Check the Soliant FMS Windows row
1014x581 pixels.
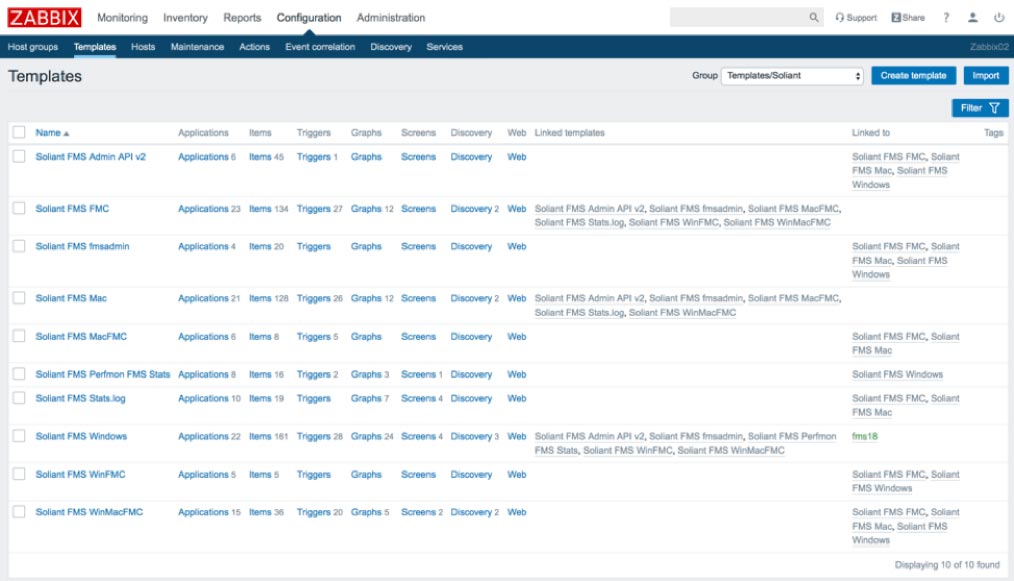(x=19, y=435)
